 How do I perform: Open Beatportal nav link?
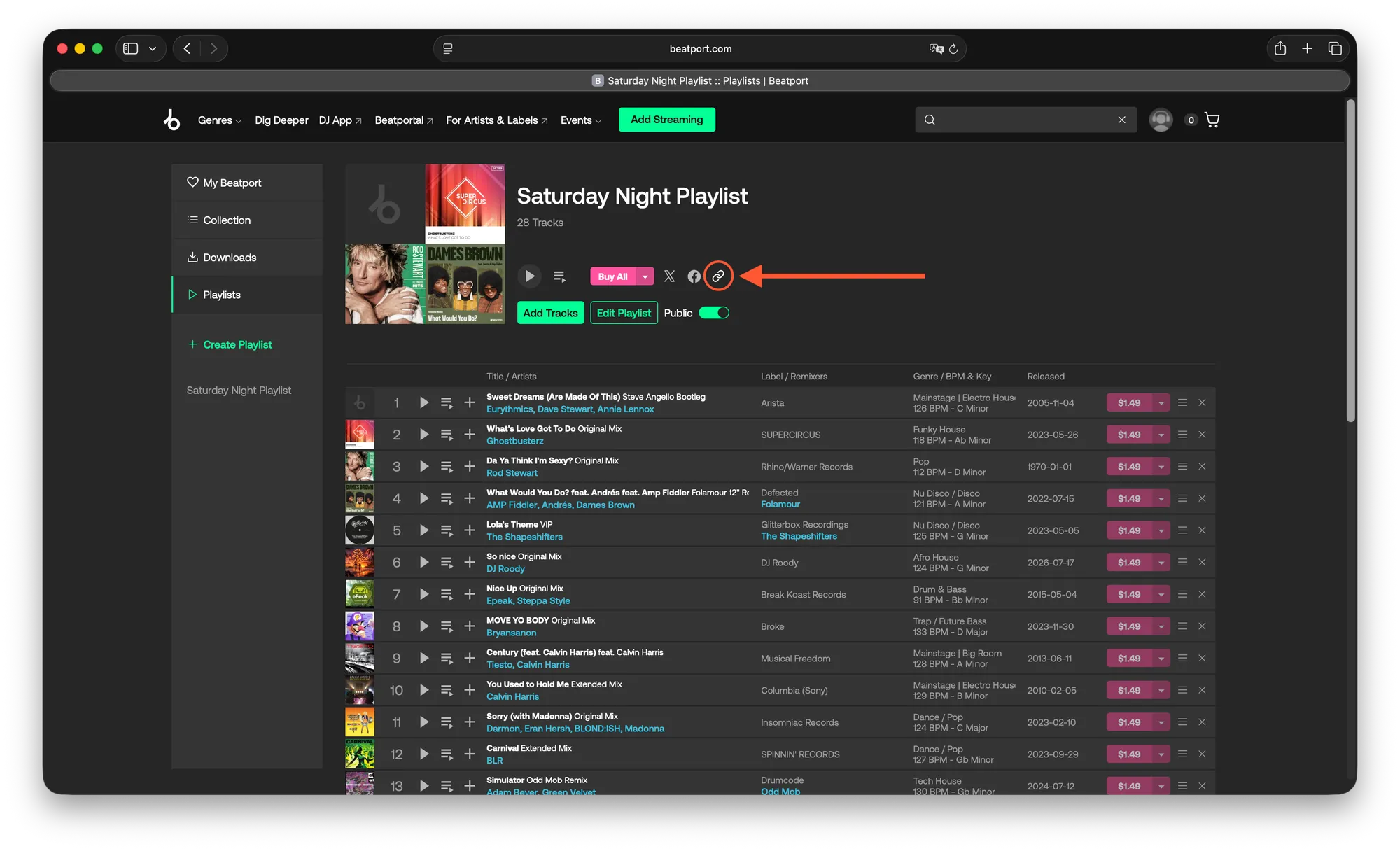point(404,120)
